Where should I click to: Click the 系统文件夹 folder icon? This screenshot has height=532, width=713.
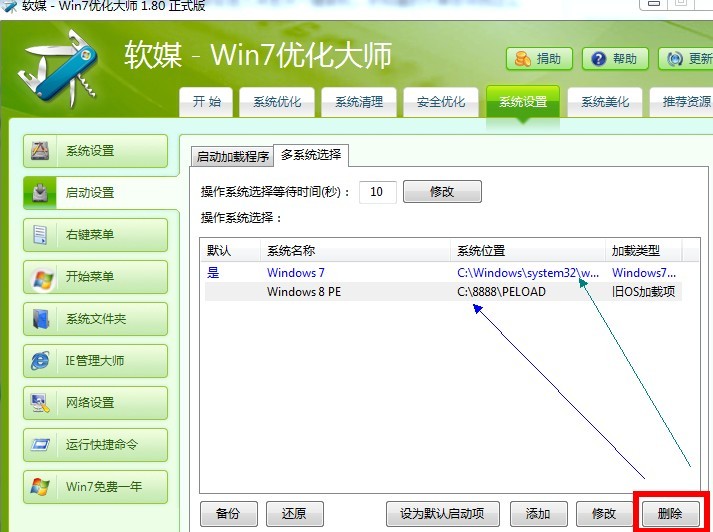pyautogui.click(x=40, y=319)
